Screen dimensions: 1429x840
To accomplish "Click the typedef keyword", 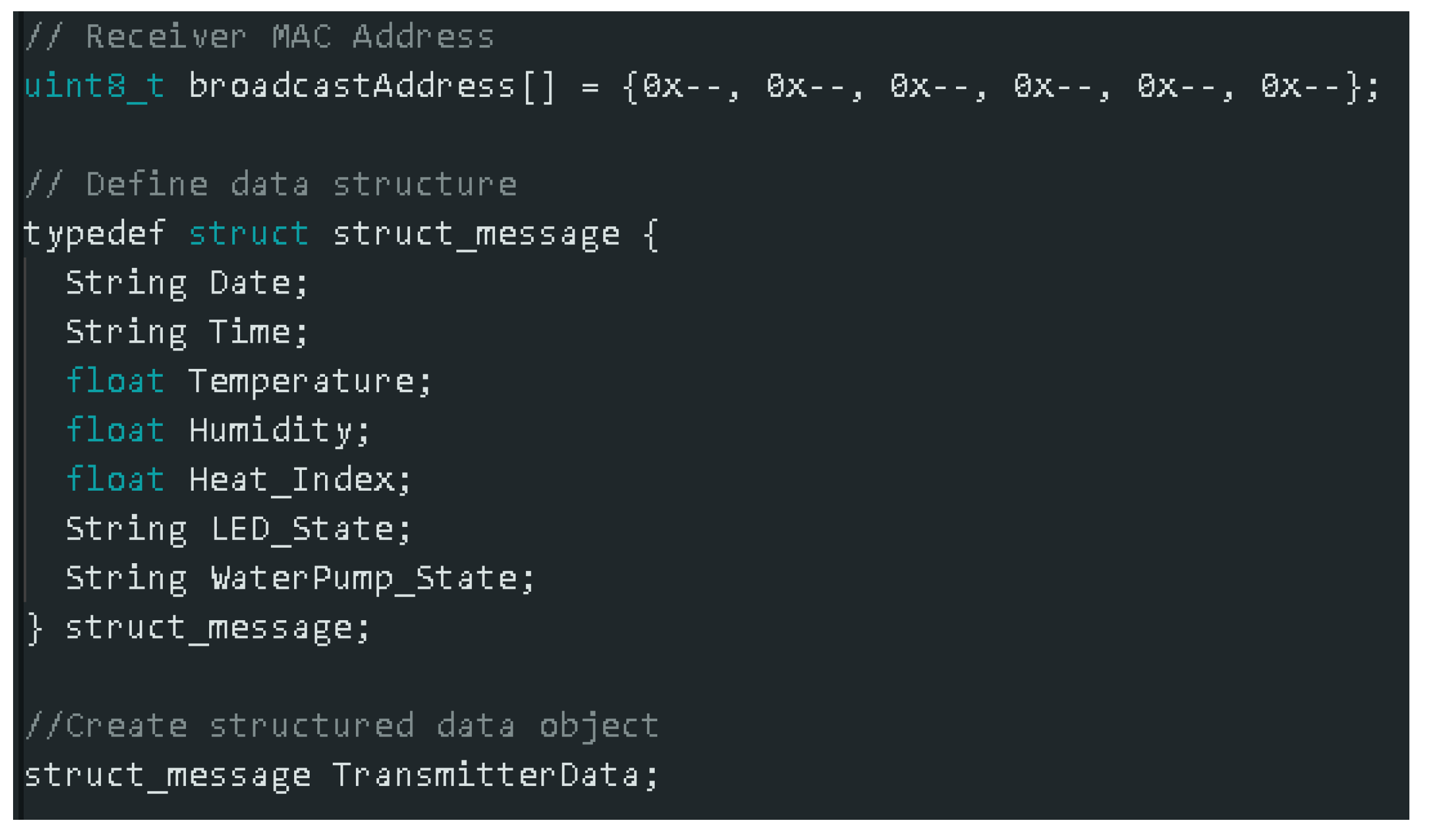I will point(94,233).
